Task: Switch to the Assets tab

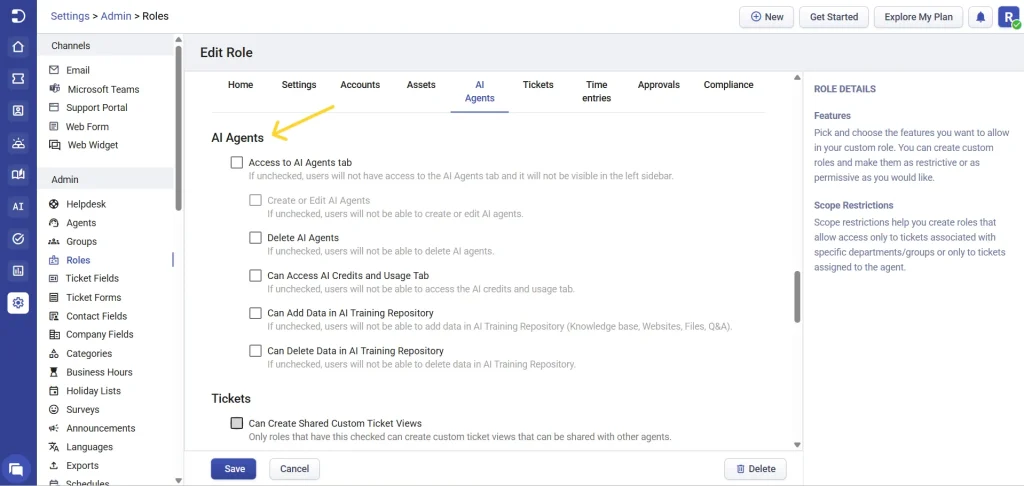Action: pos(421,85)
